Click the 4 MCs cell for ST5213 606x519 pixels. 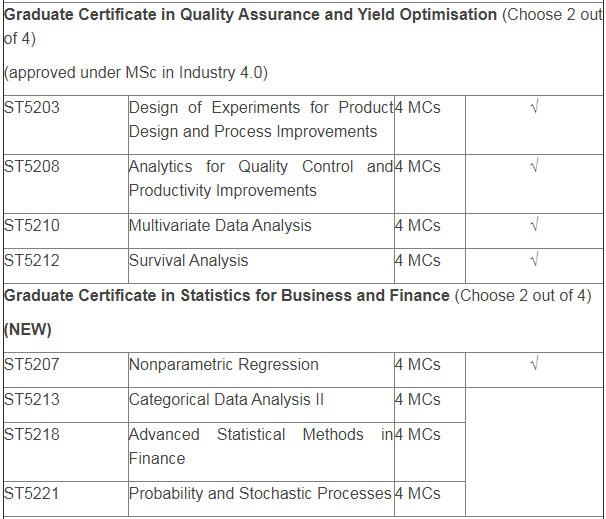418,400
